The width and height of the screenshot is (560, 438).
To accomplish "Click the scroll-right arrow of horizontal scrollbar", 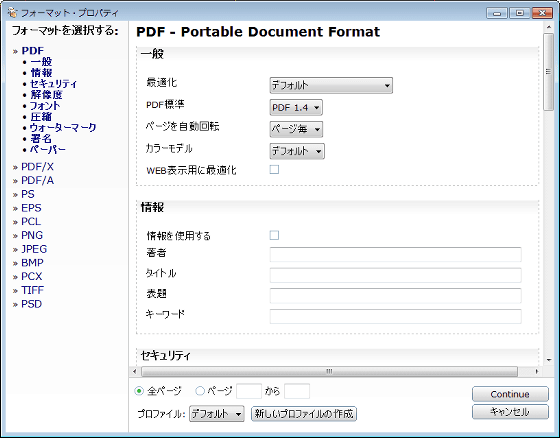I will 536,372.
